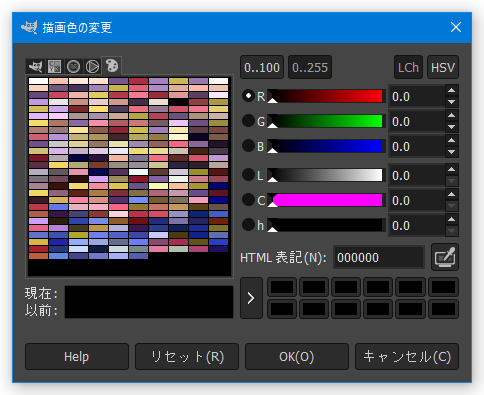Decrease the G value with down arrow

[x=452, y=127]
